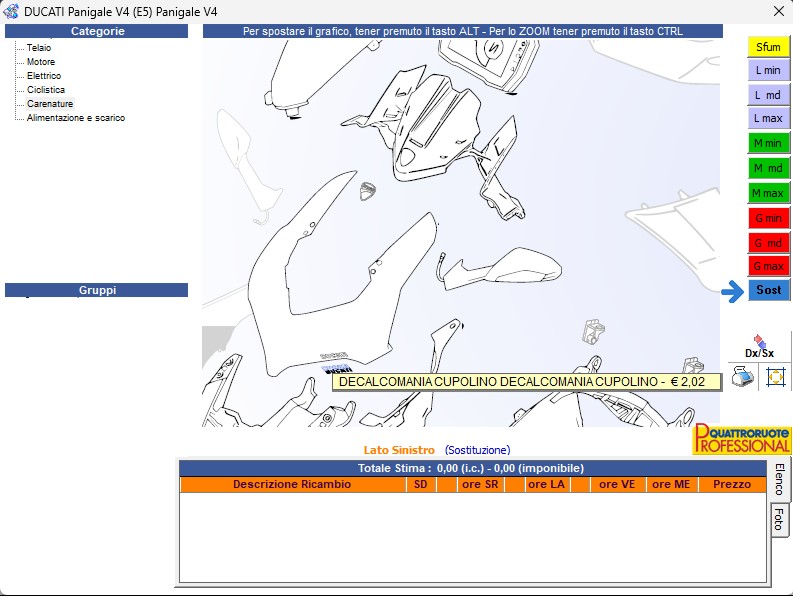Click the Ducati decal on the cupolino
The image size is (793, 596).
336,368
